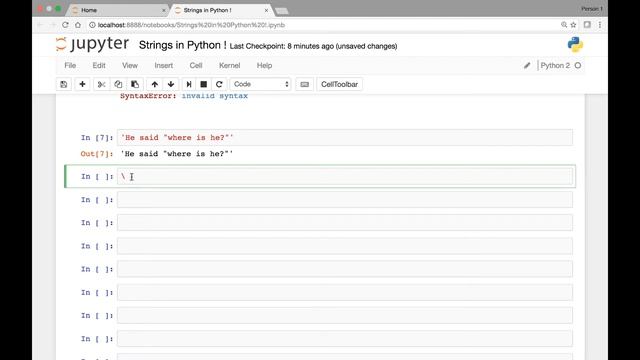Click into input cell In [7]

[x=344, y=138]
